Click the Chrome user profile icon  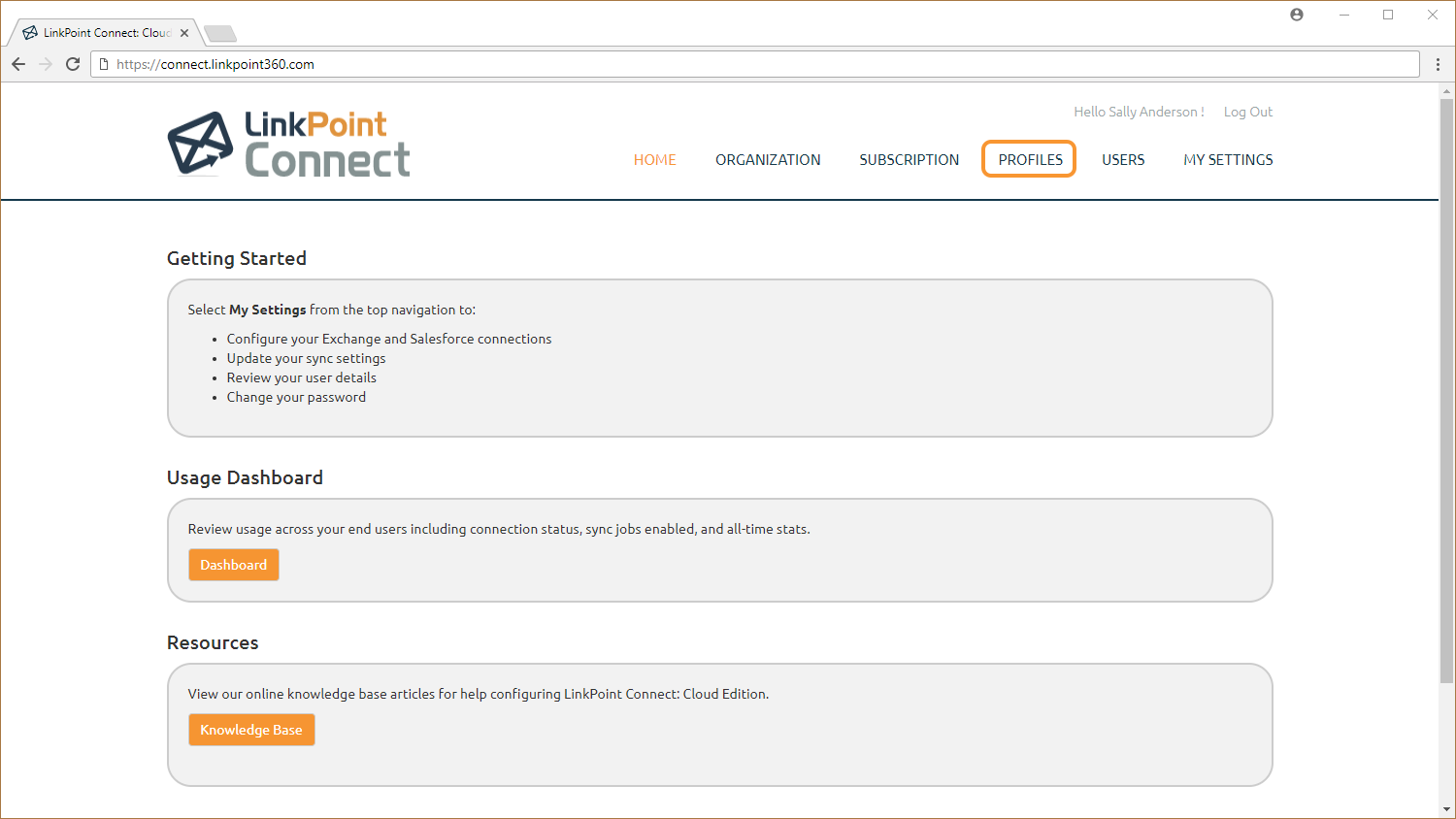pyautogui.click(x=1297, y=15)
